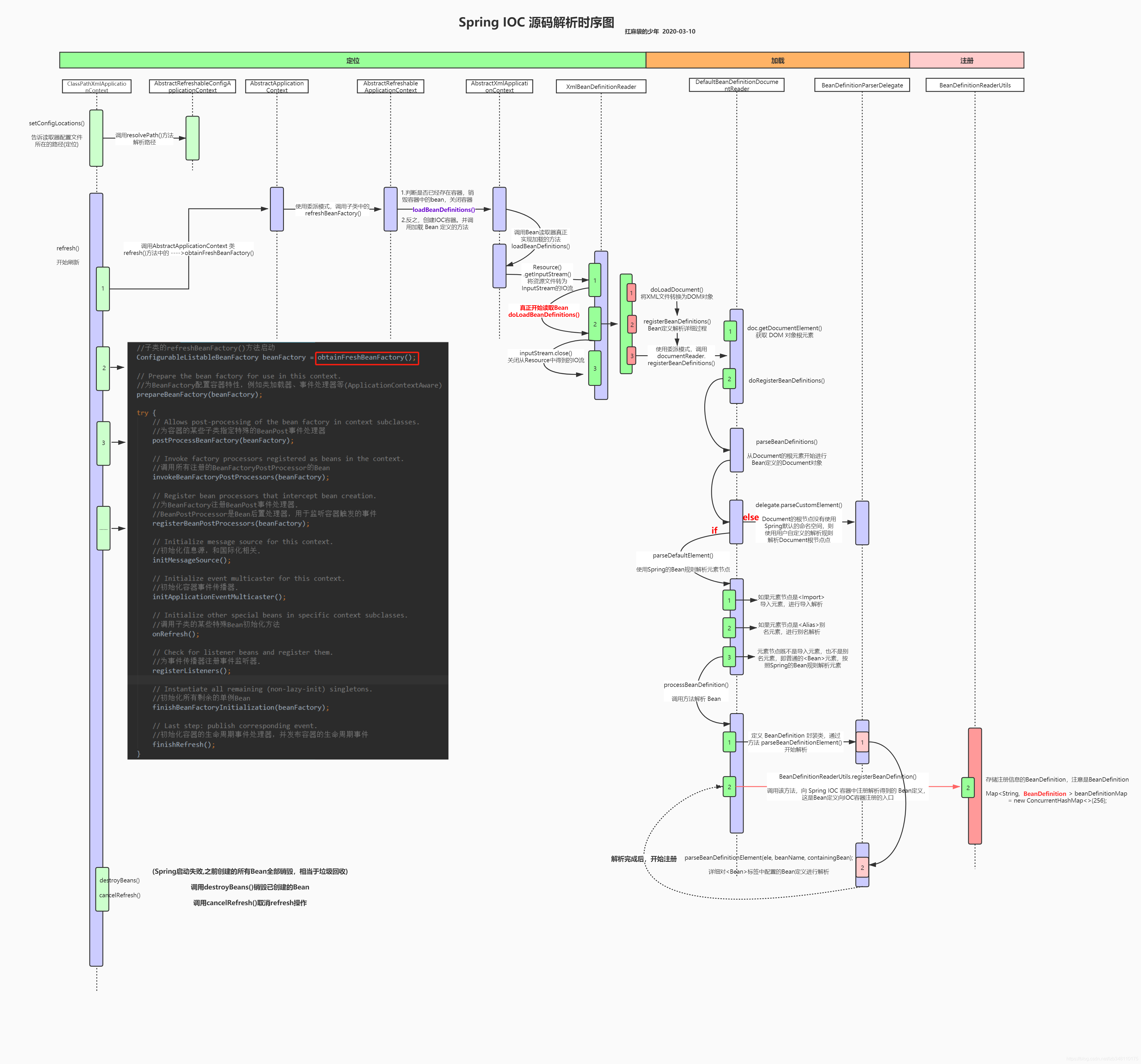This screenshot has width=1141, height=1064.
Task: Click "BeanDefinitionReaderUtils.registerBeanDefinition()" text
Action: 847,776
